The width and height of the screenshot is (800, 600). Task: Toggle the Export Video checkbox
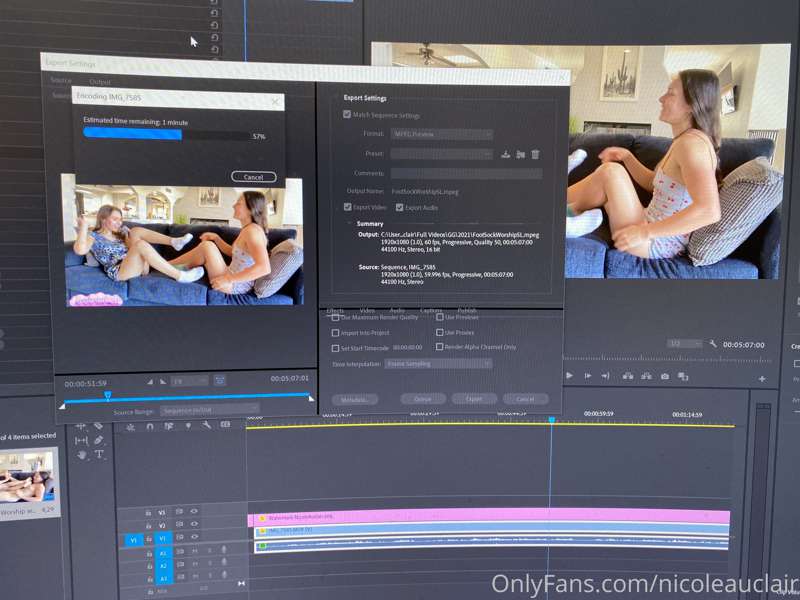point(347,207)
